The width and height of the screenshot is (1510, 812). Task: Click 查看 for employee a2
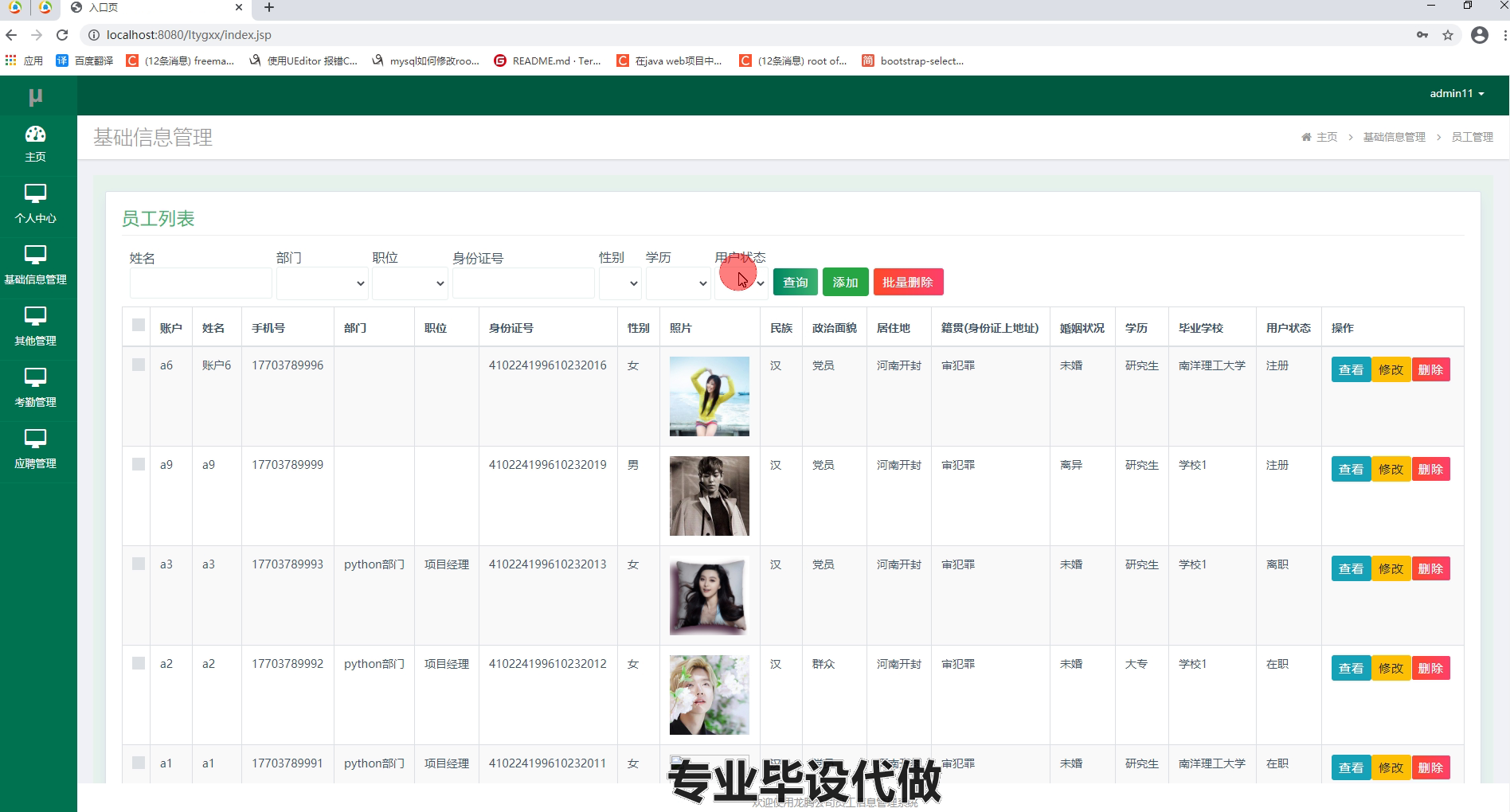coord(1351,668)
